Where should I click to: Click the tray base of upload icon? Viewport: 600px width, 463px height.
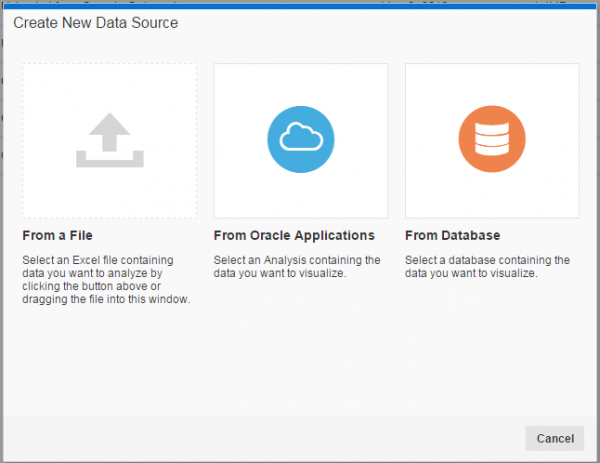tap(110, 160)
